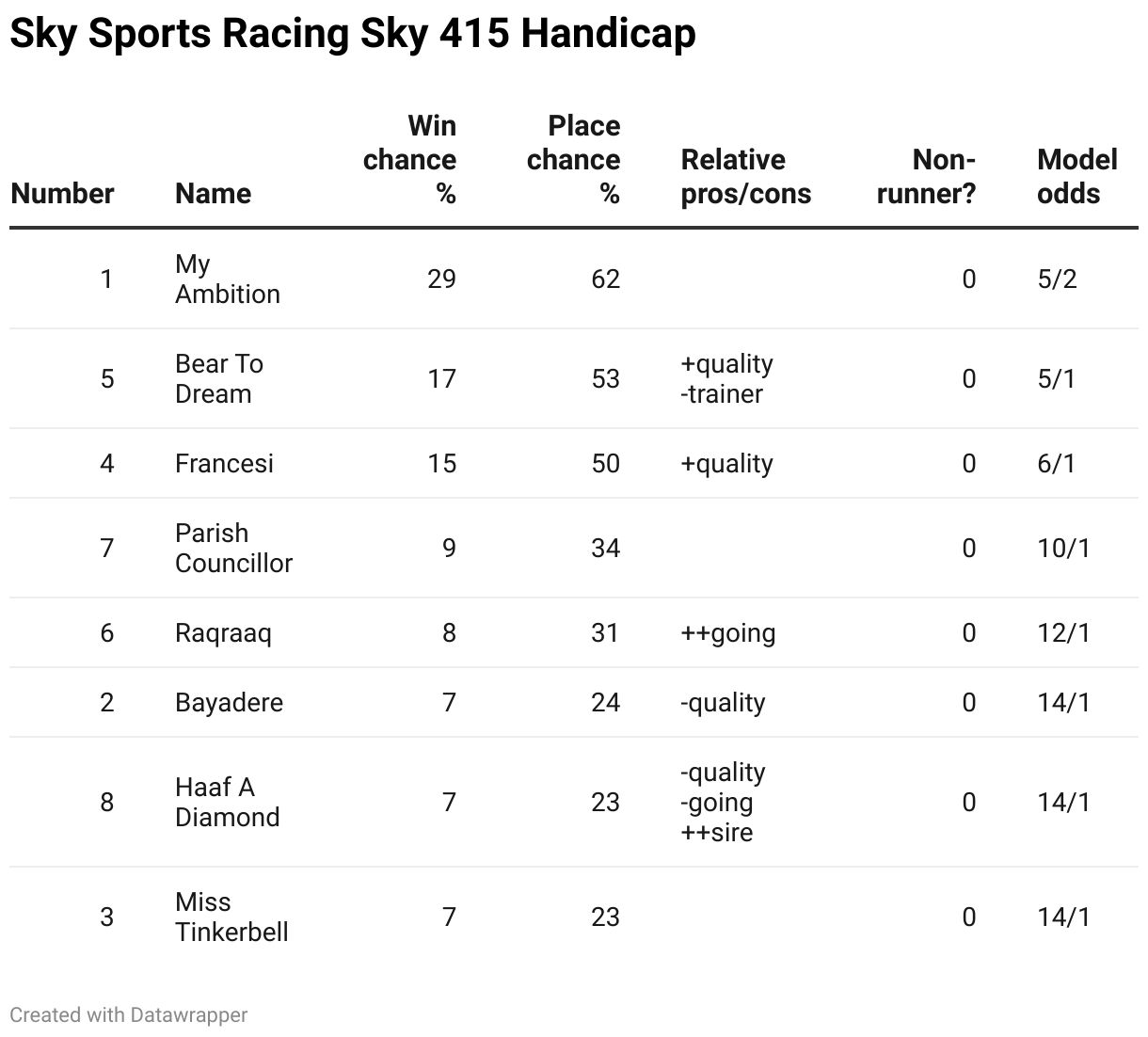Select the Francesi horse name
The width and height of the screenshot is (1148, 1037).
(x=224, y=463)
